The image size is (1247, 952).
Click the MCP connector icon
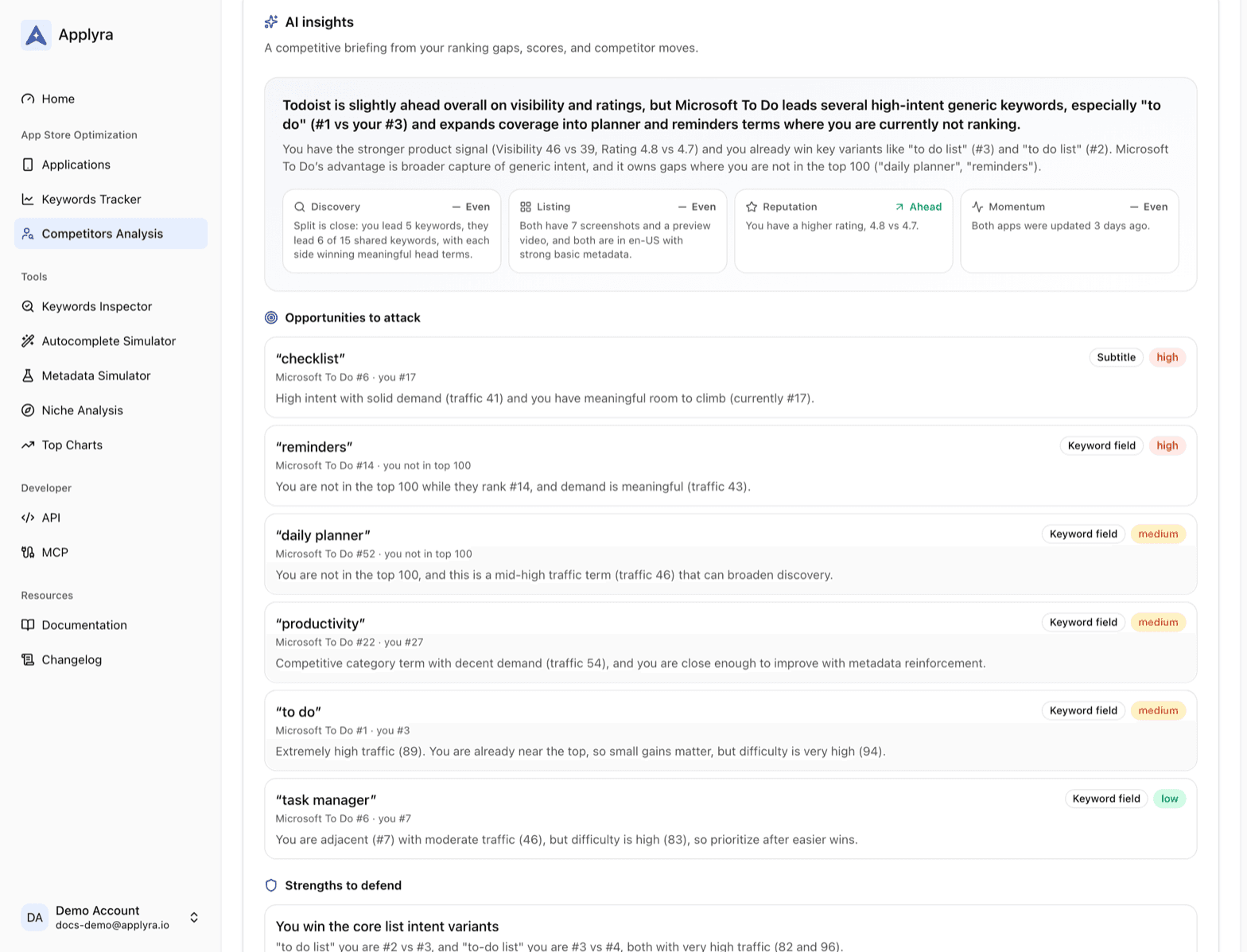click(28, 552)
